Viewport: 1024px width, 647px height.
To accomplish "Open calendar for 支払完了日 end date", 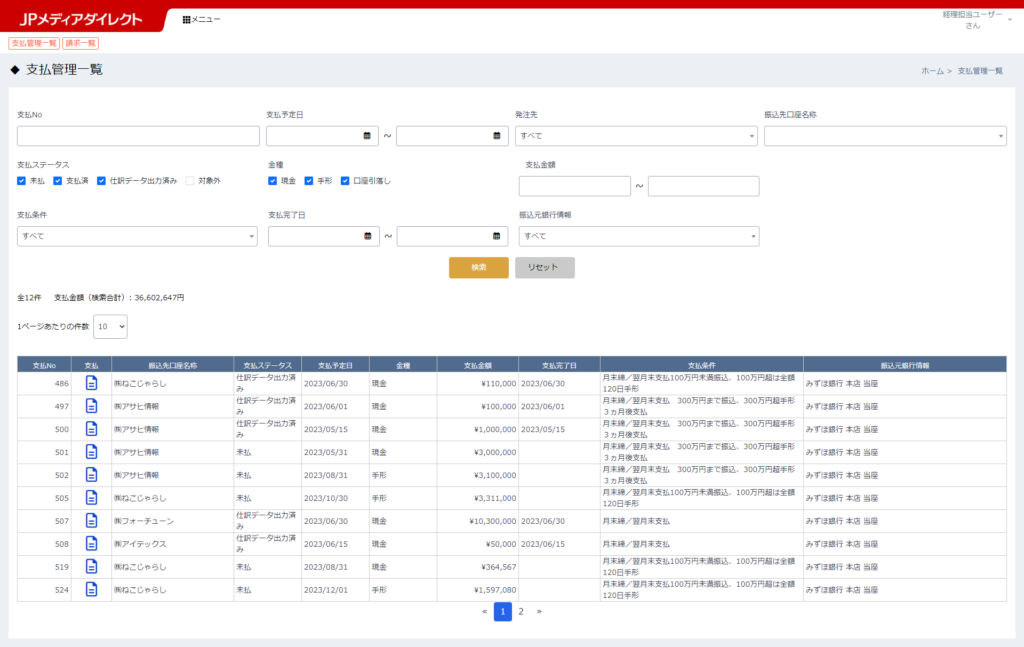I will click(496, 236).
